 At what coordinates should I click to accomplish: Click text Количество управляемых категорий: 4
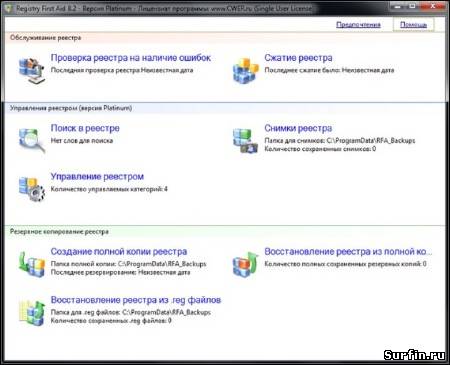tap(109, 189)
